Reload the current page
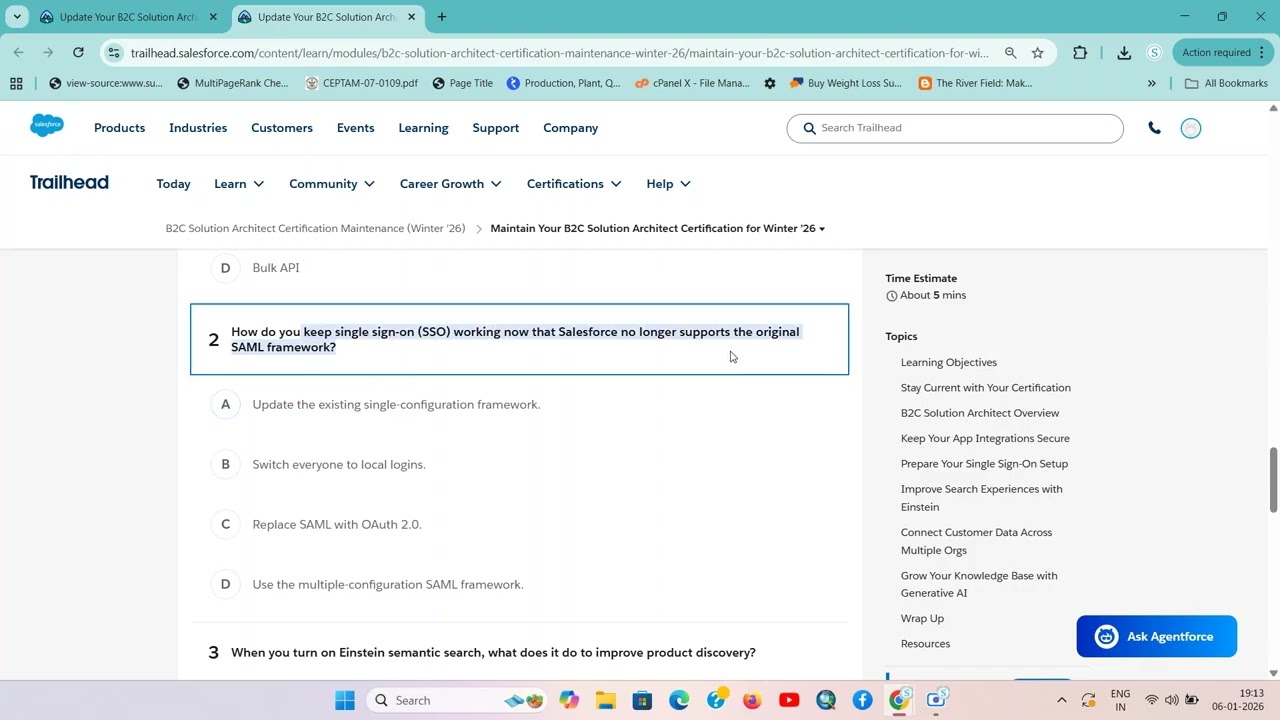 pos(78,53)
